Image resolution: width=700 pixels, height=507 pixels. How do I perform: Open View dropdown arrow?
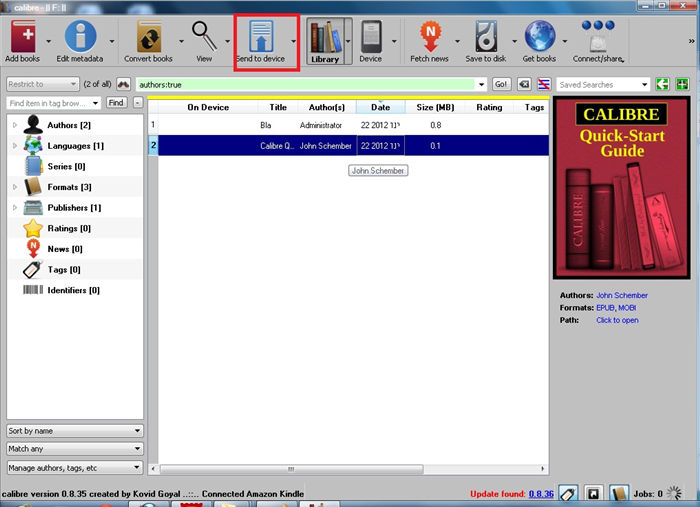coord(227,41)
